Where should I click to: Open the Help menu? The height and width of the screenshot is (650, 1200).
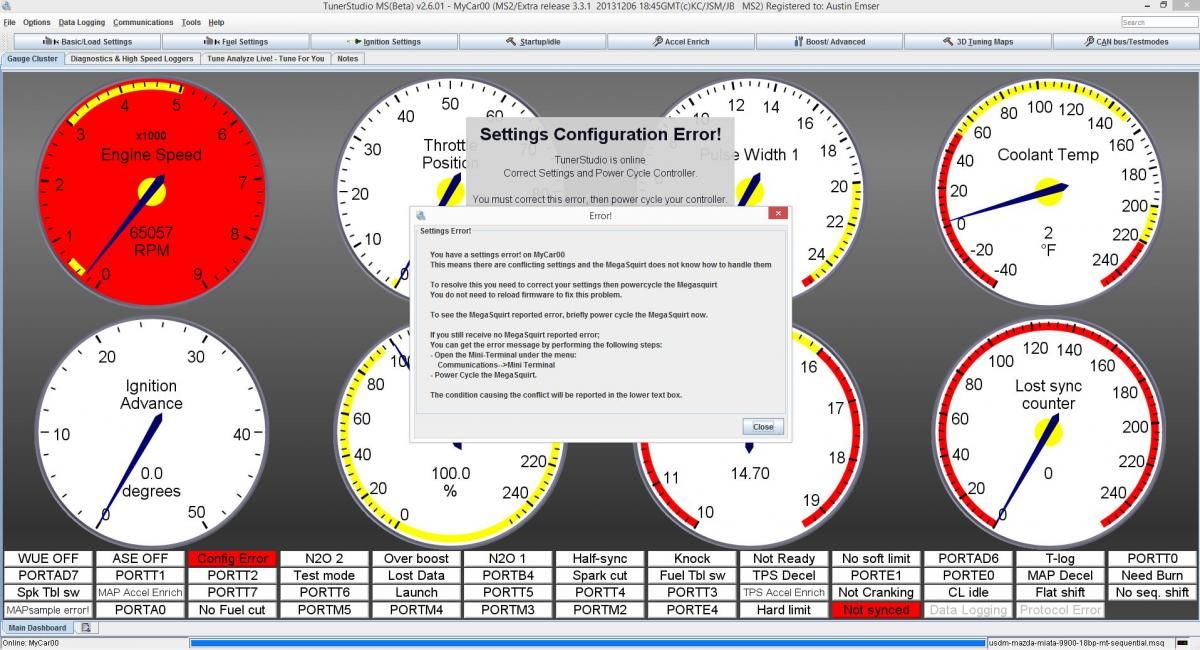216,22
